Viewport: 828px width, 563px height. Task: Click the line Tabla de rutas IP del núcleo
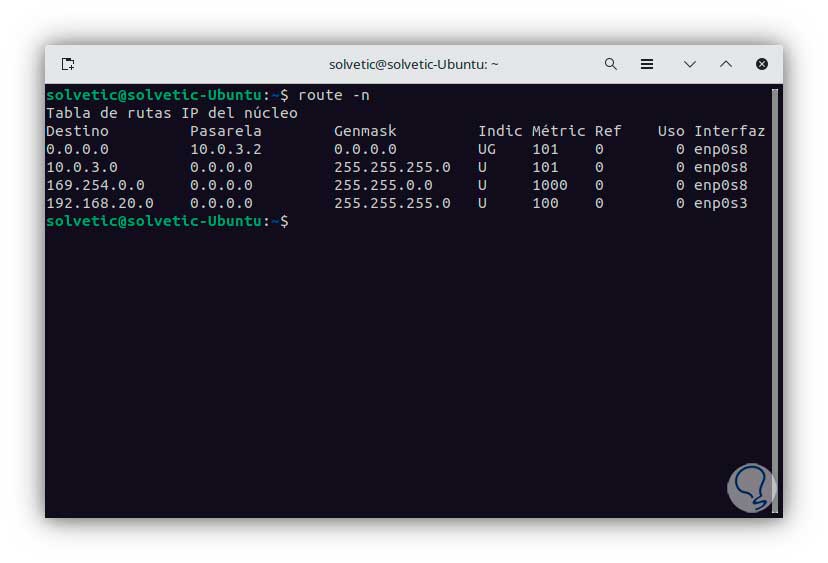(x=172, y=113)
